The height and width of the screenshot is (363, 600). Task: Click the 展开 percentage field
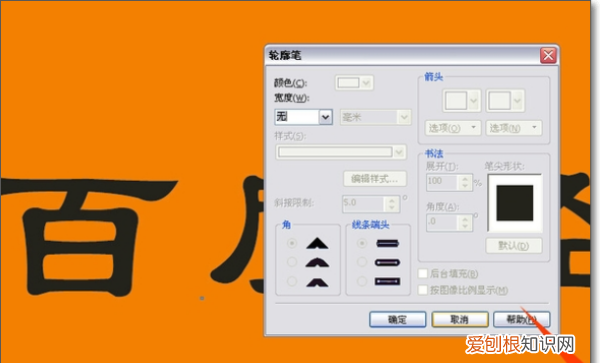[x=442, y=182]
